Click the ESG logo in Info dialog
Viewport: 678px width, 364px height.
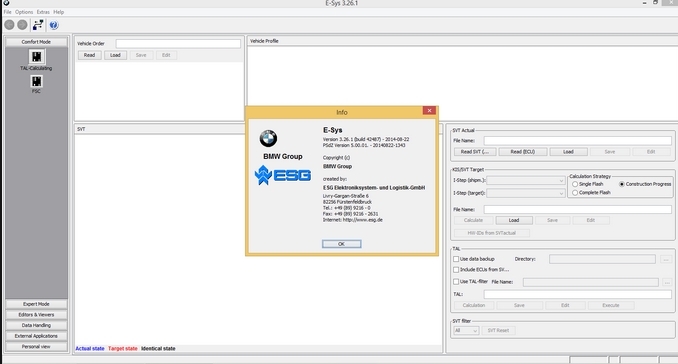tap(283, 175)
